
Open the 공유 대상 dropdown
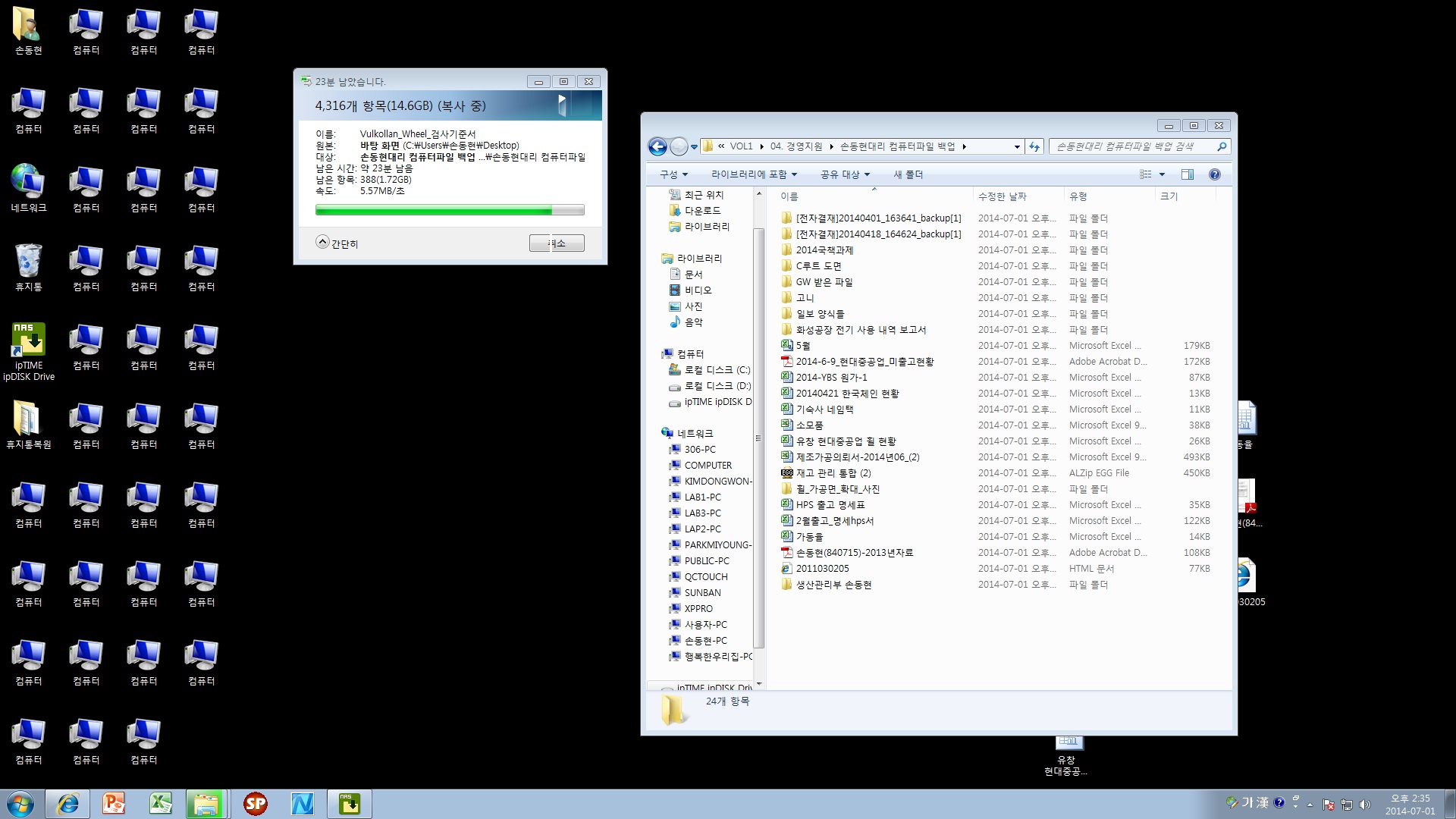(x=845, y=174)
